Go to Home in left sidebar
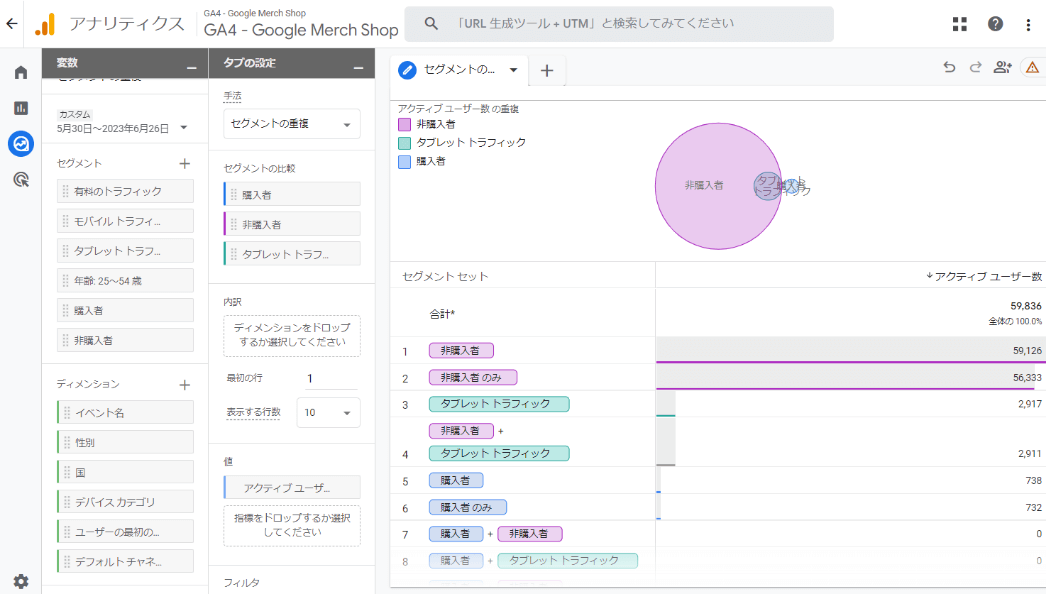Viewport: 1046px width, 594px height. (21, 72)
